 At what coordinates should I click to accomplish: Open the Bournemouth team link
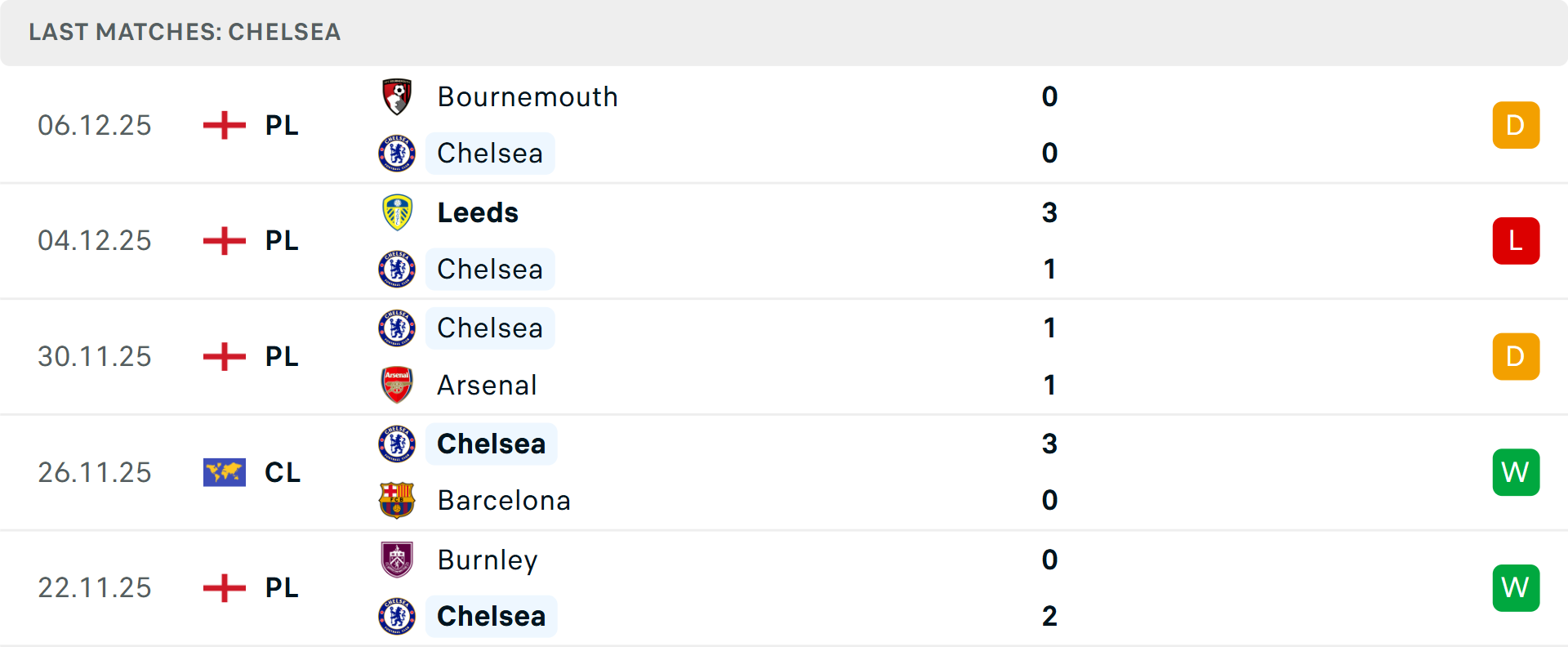(x=528, y=97)
